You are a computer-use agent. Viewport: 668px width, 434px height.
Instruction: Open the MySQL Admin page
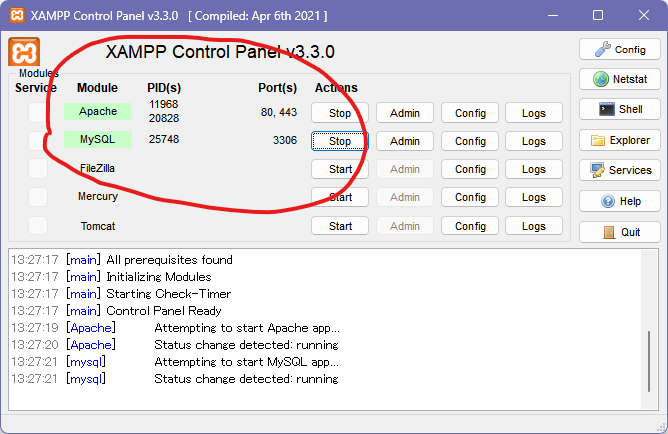tap(404, 141)
